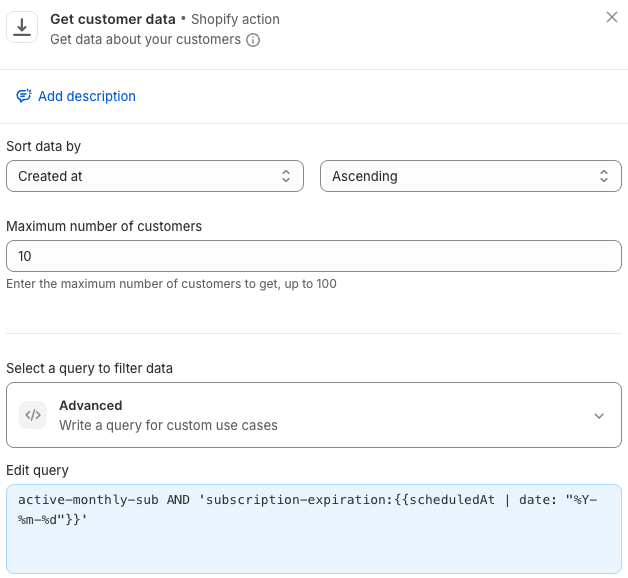
Task: Click the info icon beside customers description
Action: (x=253, y=40)
